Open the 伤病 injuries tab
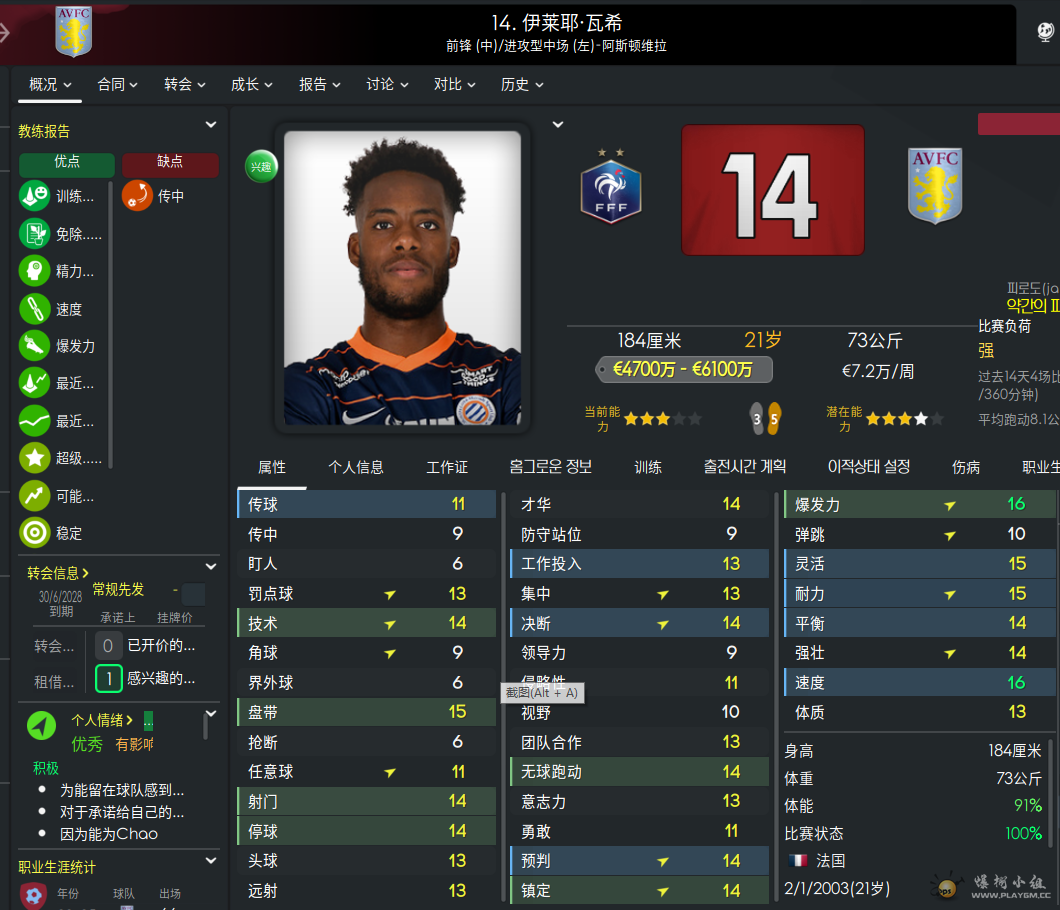Image resolution: width=1060 pixels, height=910 pixels. click(x=965, y=467)
